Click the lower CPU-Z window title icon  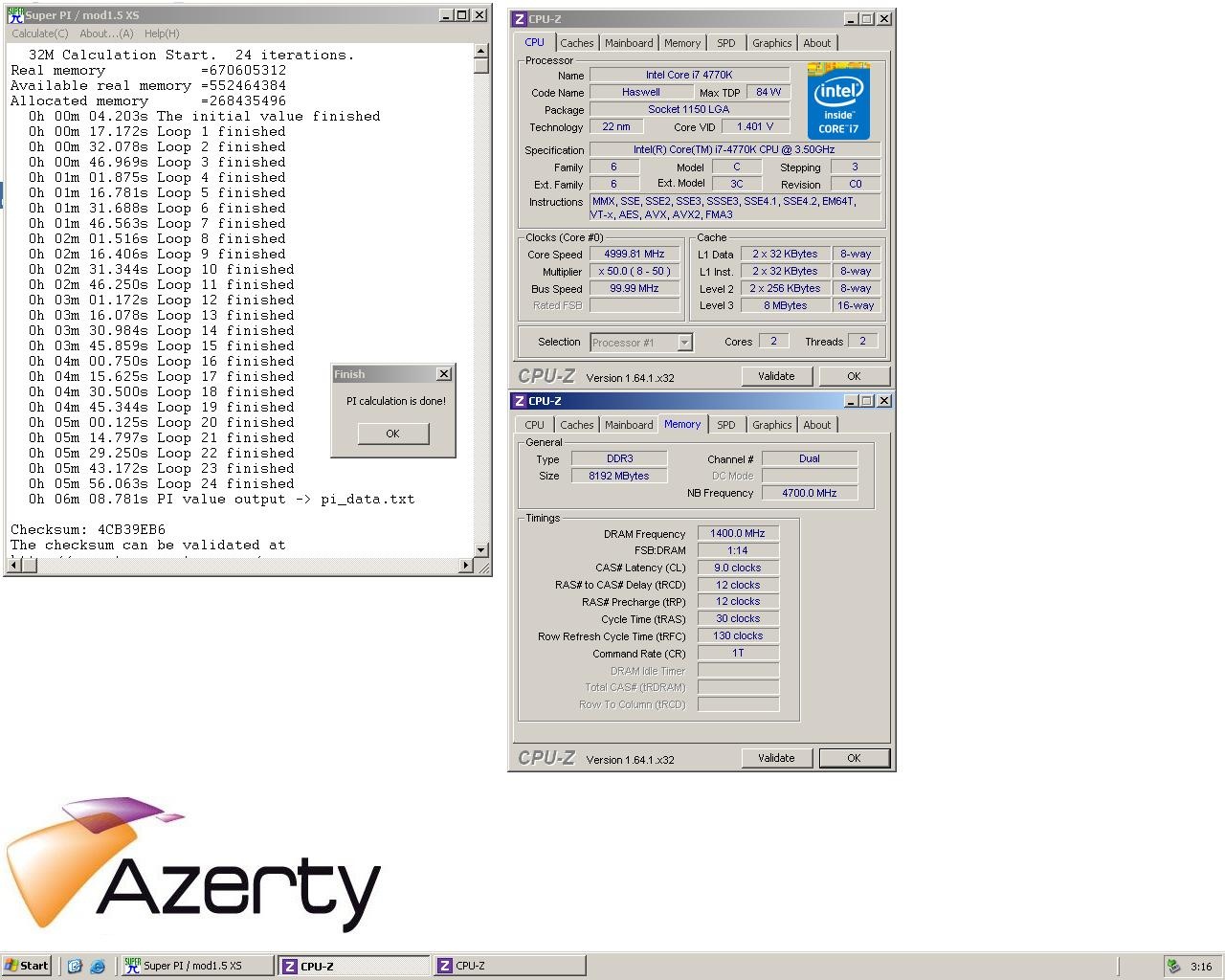tap(519, 401)
